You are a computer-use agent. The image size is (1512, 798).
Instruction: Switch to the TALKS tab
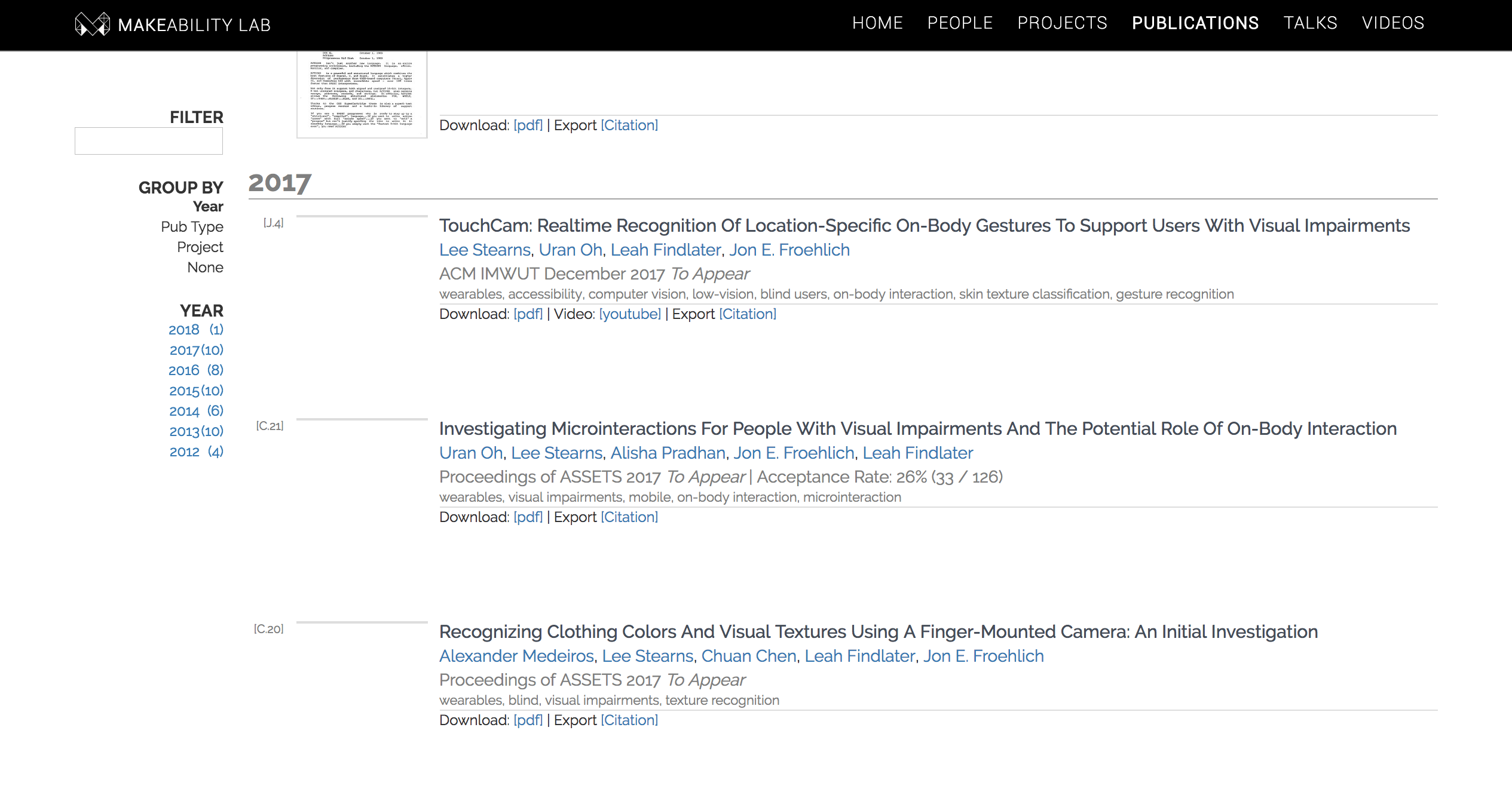coord(1311,23)
